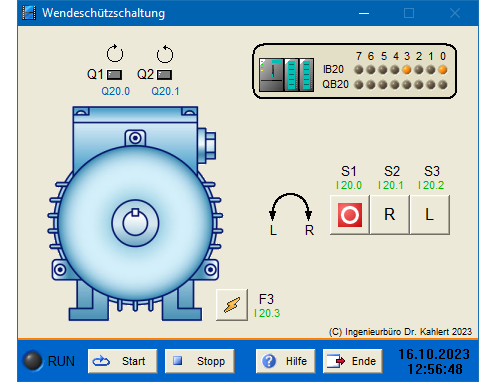The height and width of the screenshot is (382, 497).
Task: Click the Q1 clockwise rotation arrow symbol
Action: [x=115, y=53]
